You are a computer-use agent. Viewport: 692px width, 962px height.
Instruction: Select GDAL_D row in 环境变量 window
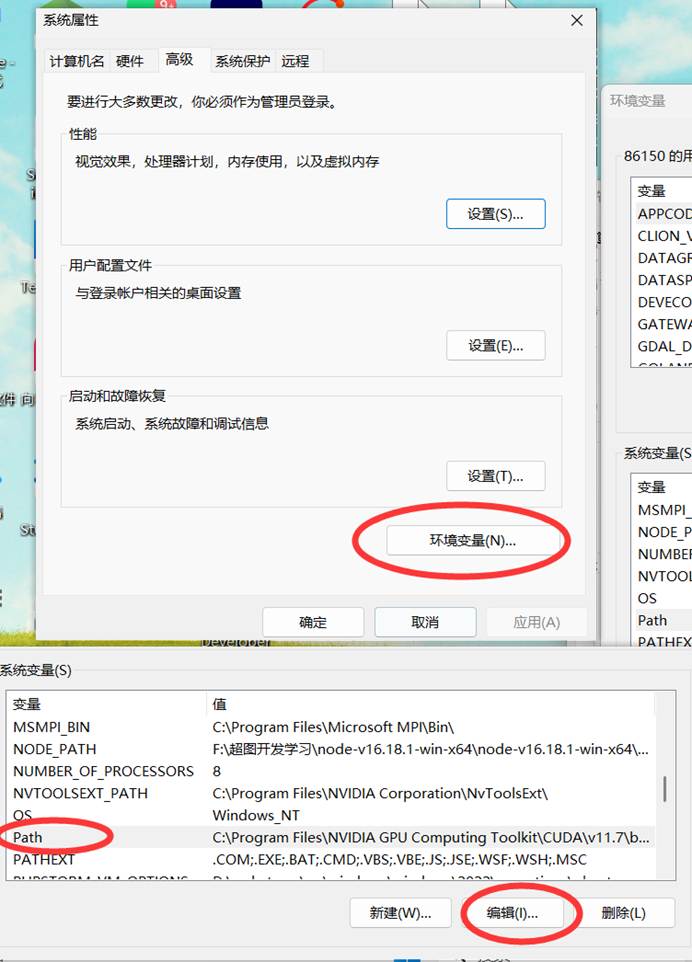click(664, 347)
